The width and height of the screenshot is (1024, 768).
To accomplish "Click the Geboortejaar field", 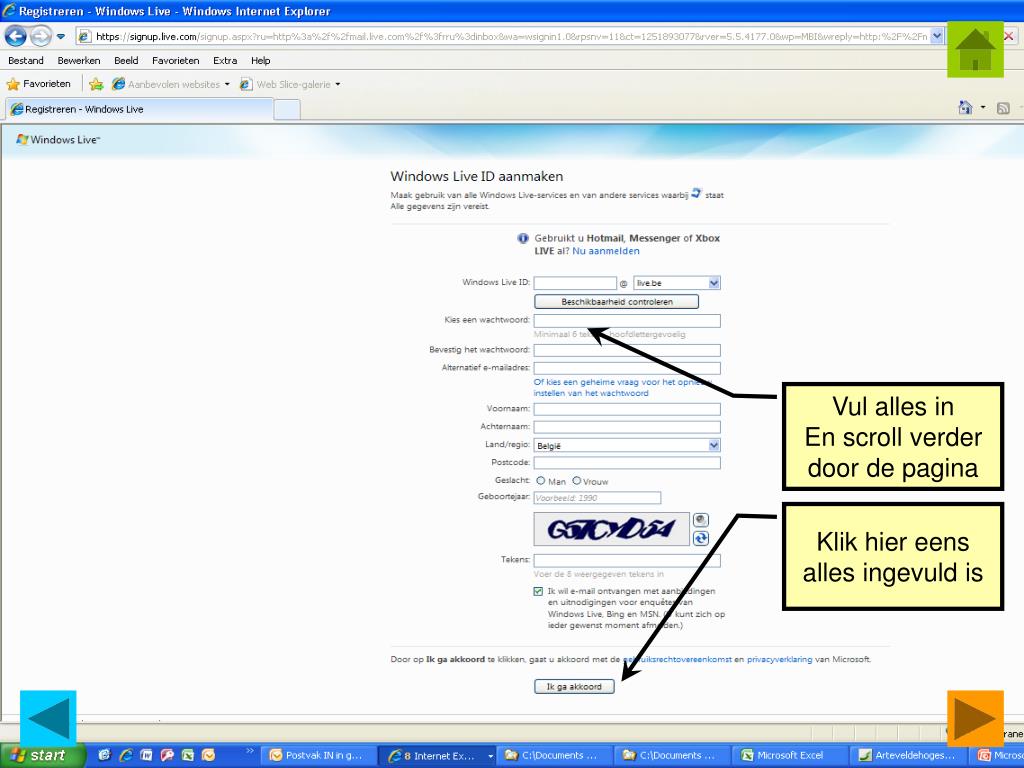I will pos(598,498).
